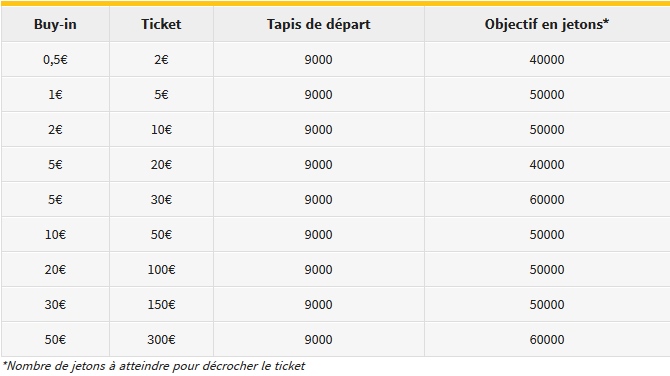Select the 1€ buy-in cell

(x=55, y=94)
